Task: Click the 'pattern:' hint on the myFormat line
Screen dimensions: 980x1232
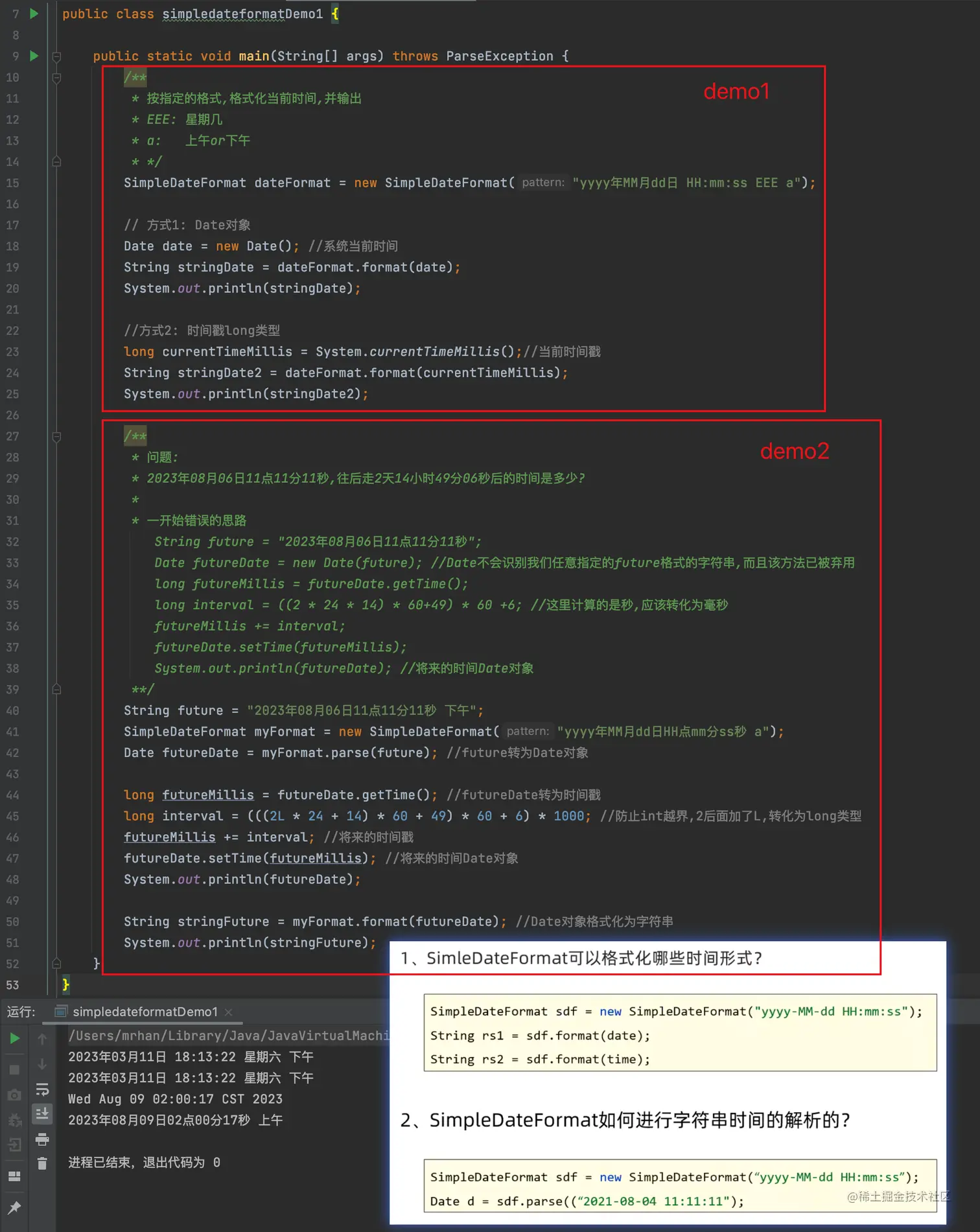Action: click(528, 732)
